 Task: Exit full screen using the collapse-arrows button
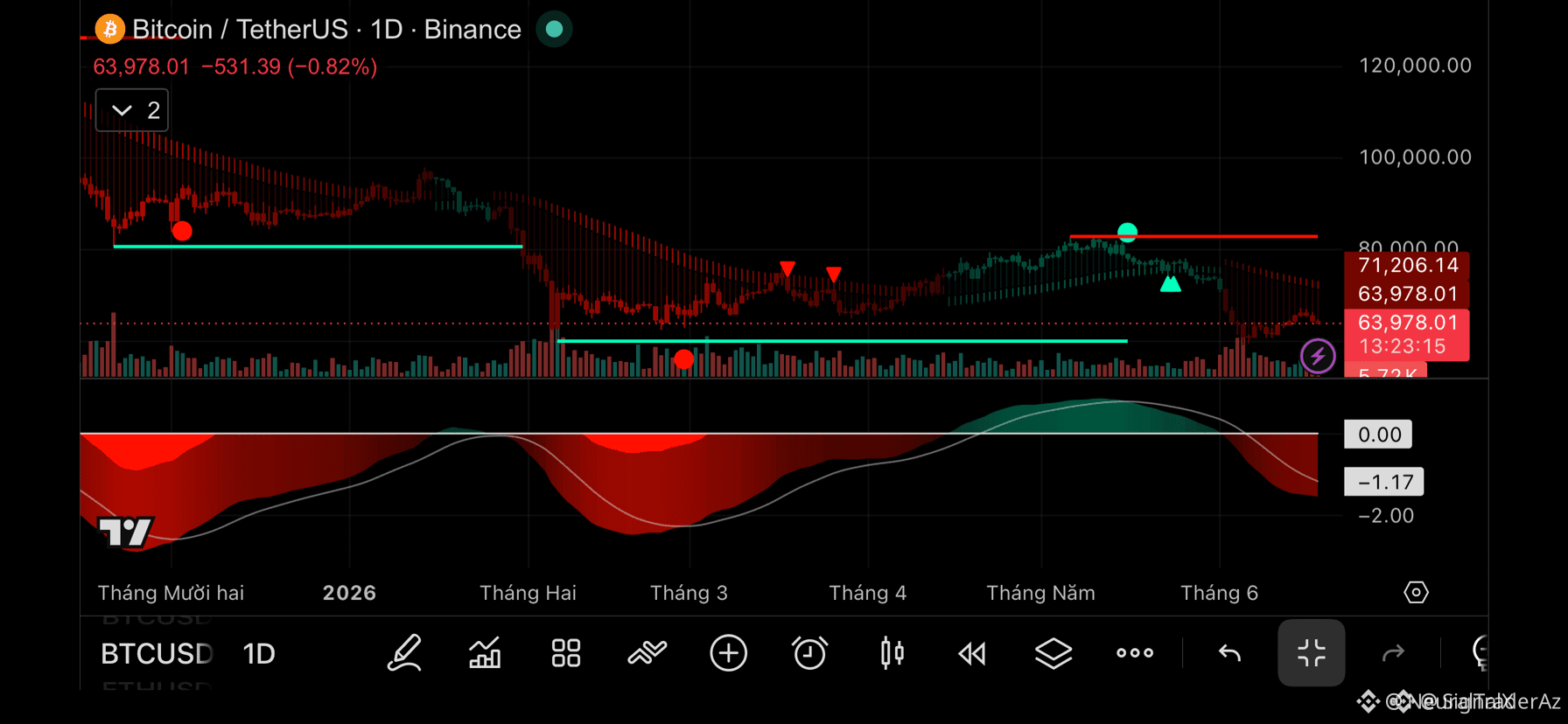(x=1312, y=653)
